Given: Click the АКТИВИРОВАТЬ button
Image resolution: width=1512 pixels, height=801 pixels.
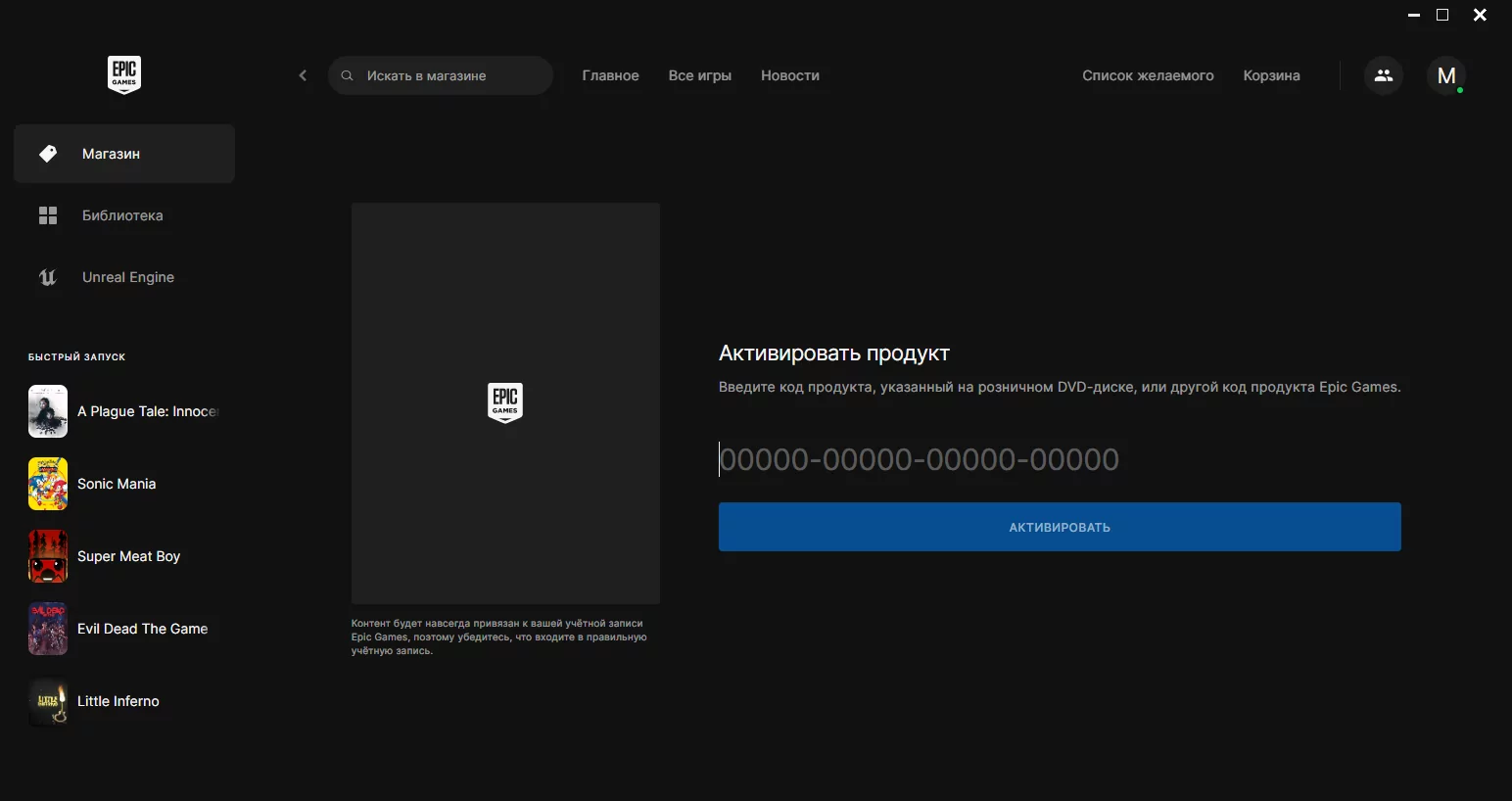Looking at the screenshot, I should click(x=1060, y=527).
